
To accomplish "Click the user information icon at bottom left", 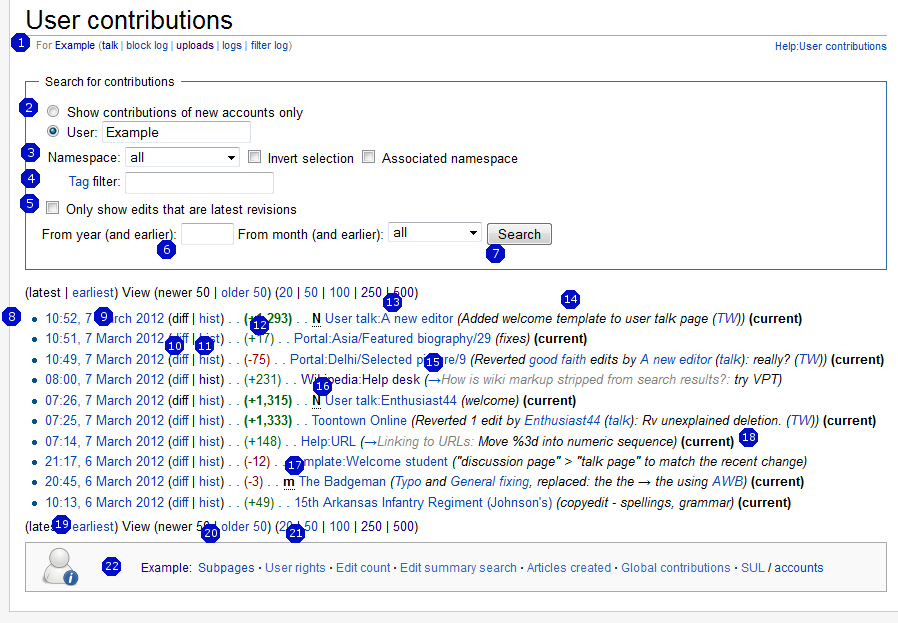I will 57,570.
